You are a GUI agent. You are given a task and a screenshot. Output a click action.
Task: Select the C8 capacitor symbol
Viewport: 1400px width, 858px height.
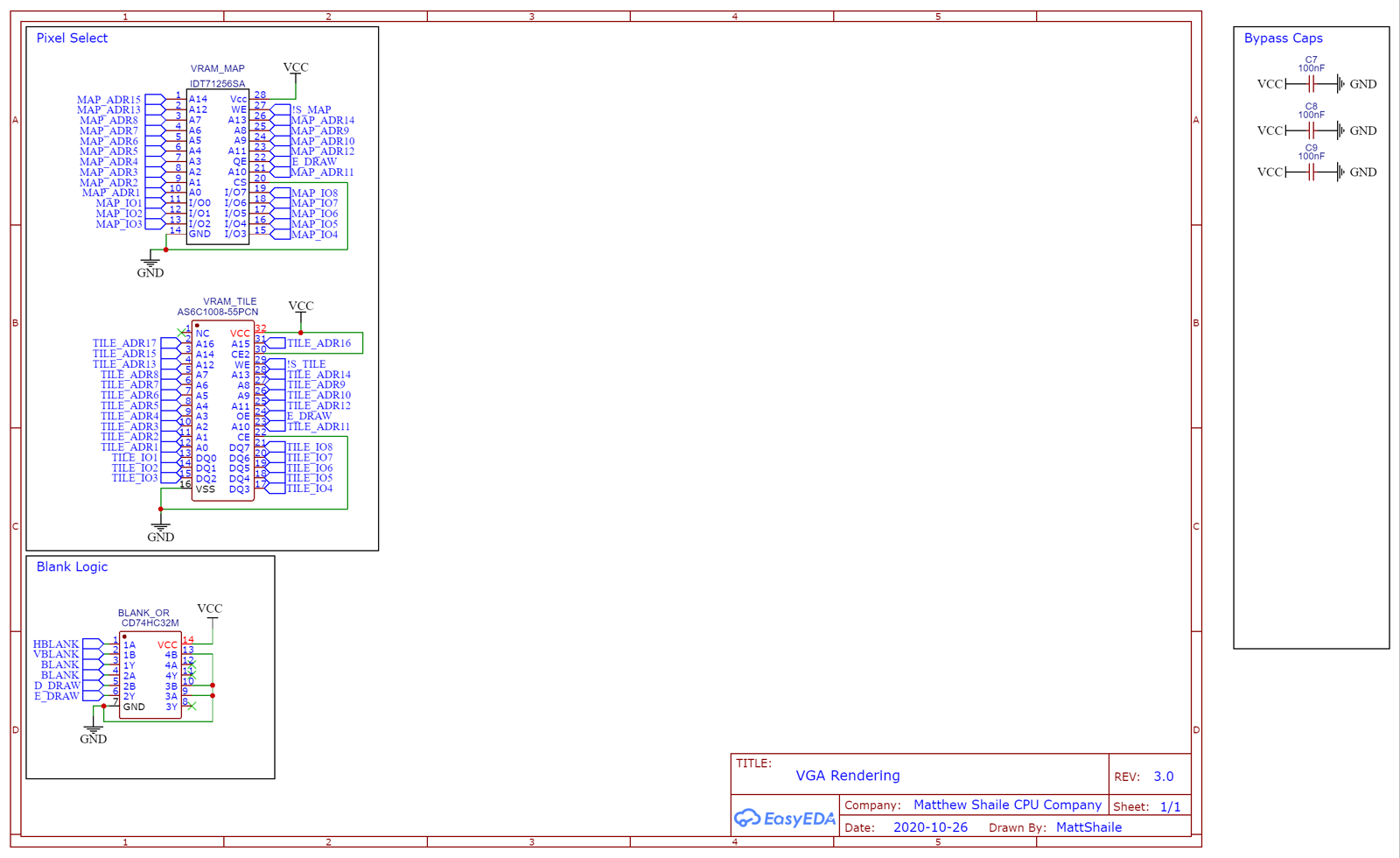[1311, 130]
